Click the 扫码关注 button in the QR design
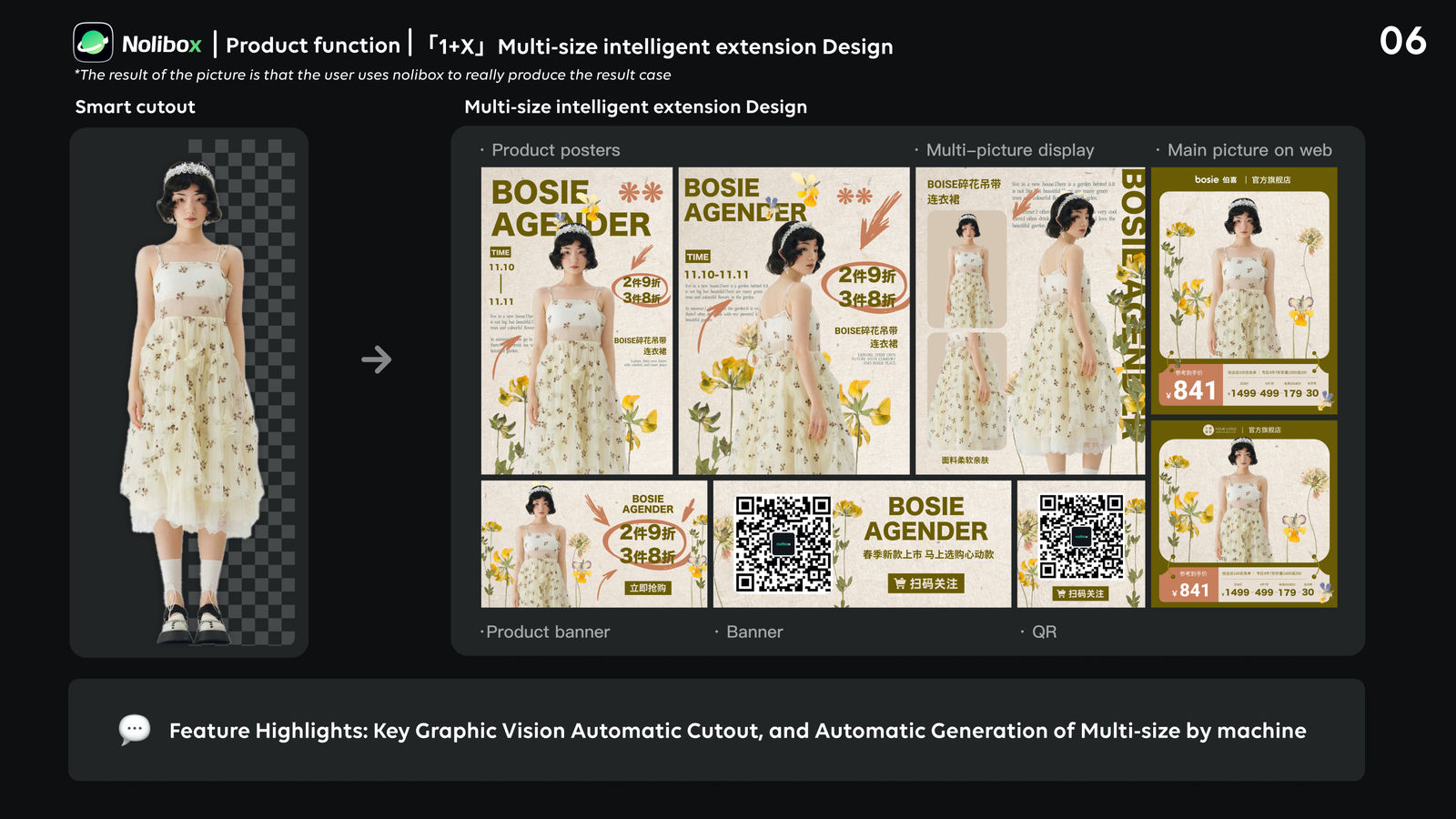The height and width of the screenshot is (819, 1456). [x=1081, y=592]
